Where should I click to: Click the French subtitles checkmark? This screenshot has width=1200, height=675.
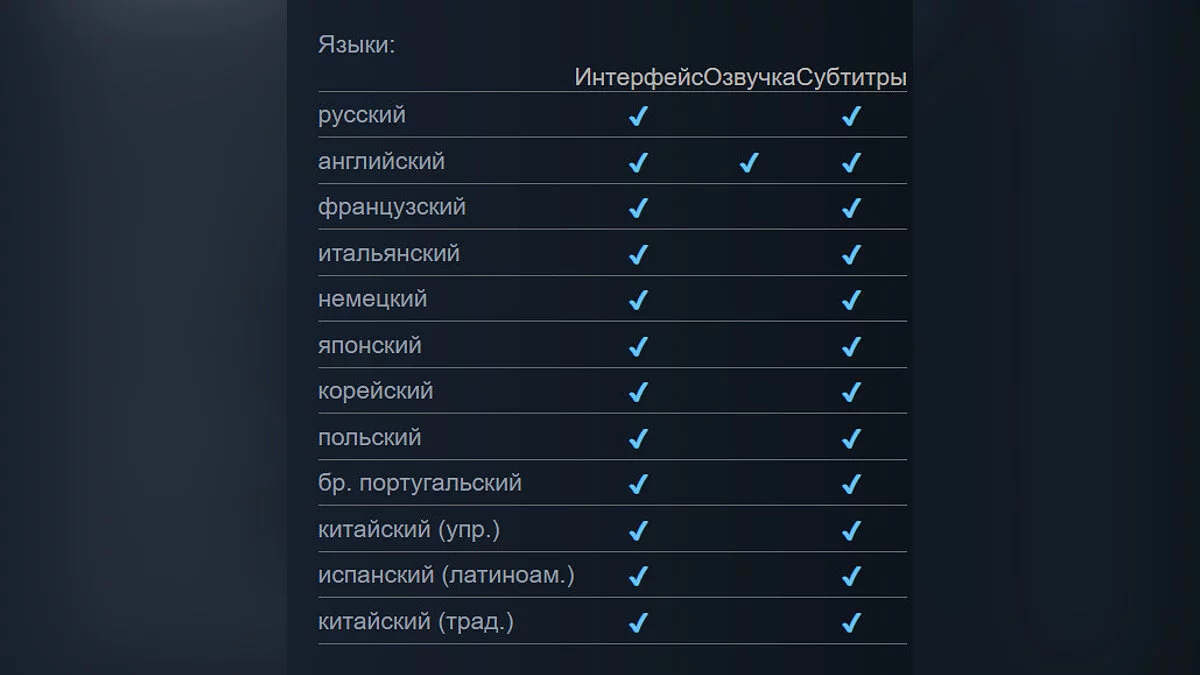[x=851, y=209]
